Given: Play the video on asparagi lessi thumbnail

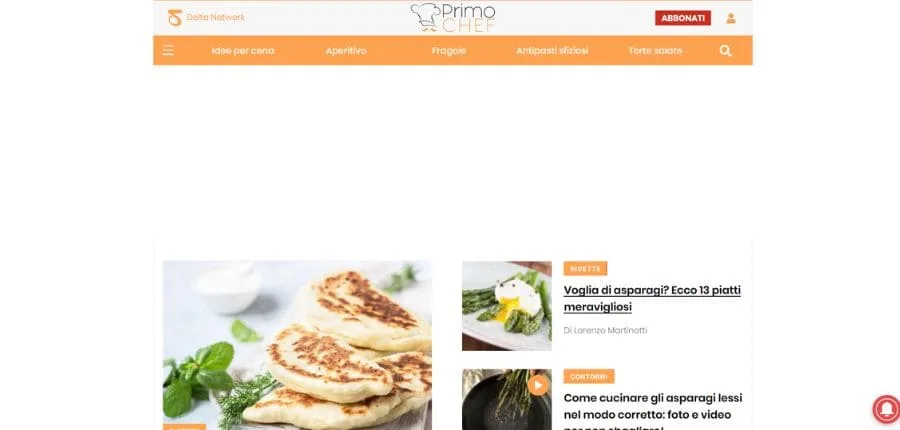Looking at the screenshot, I should pos(538,385).
